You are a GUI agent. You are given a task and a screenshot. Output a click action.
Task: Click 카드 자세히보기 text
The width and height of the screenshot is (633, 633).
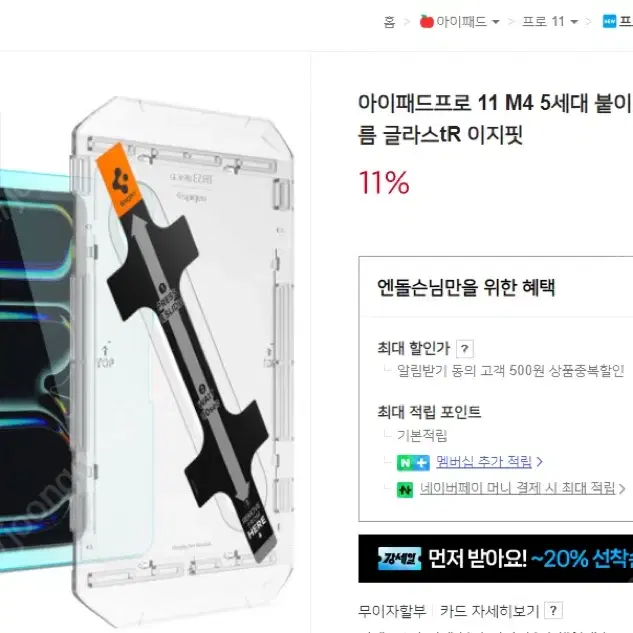(489, 611)
